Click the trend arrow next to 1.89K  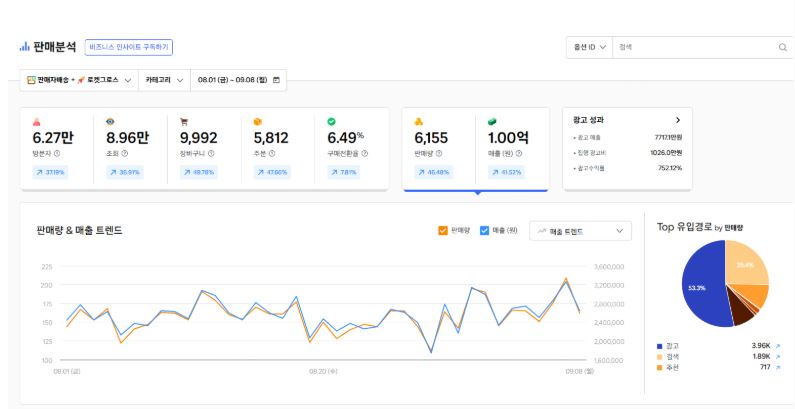tap(778, 357)
